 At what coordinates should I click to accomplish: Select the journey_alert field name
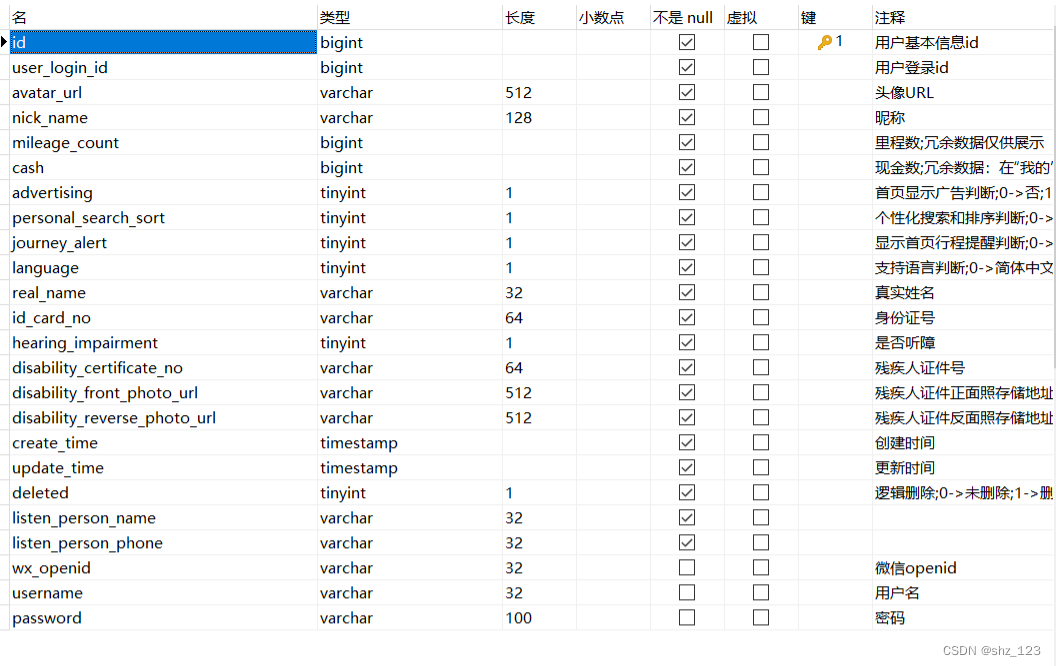click(x=59, y=242)
